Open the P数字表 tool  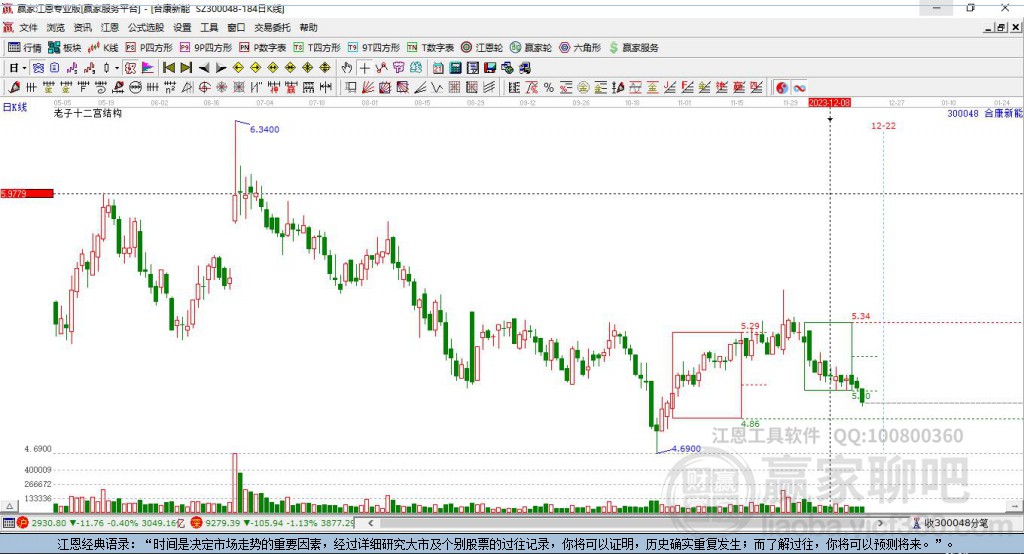click(x=263, y=48)
